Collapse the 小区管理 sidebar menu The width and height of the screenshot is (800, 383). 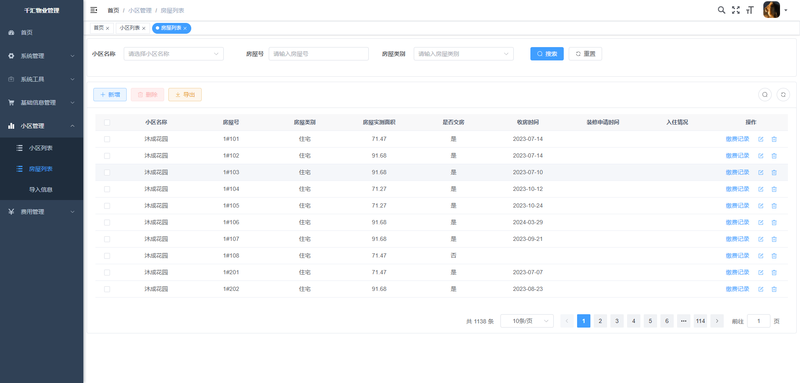point(41,126)
